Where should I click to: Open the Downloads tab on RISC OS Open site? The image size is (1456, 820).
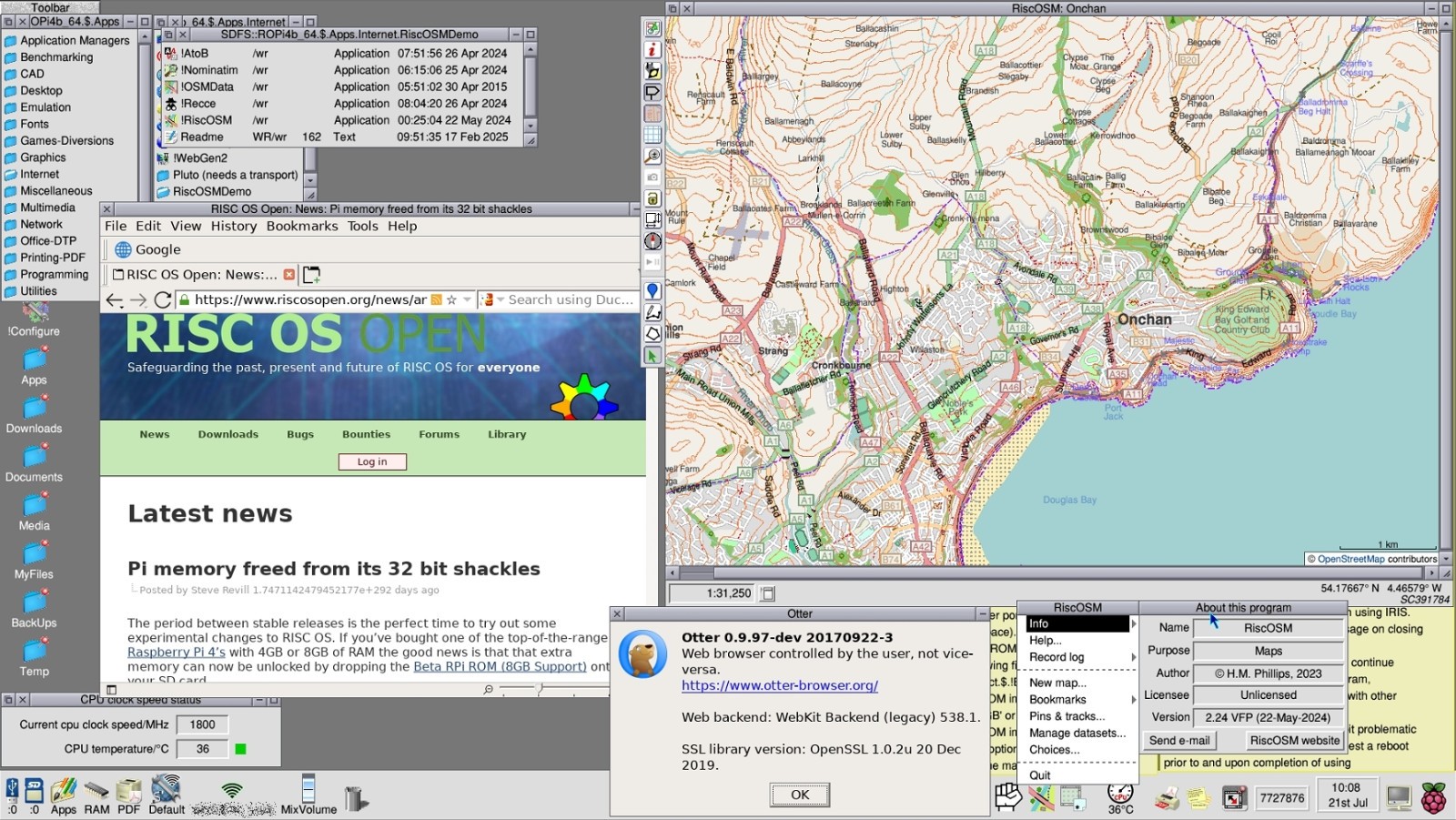click(x=228, y=434)
